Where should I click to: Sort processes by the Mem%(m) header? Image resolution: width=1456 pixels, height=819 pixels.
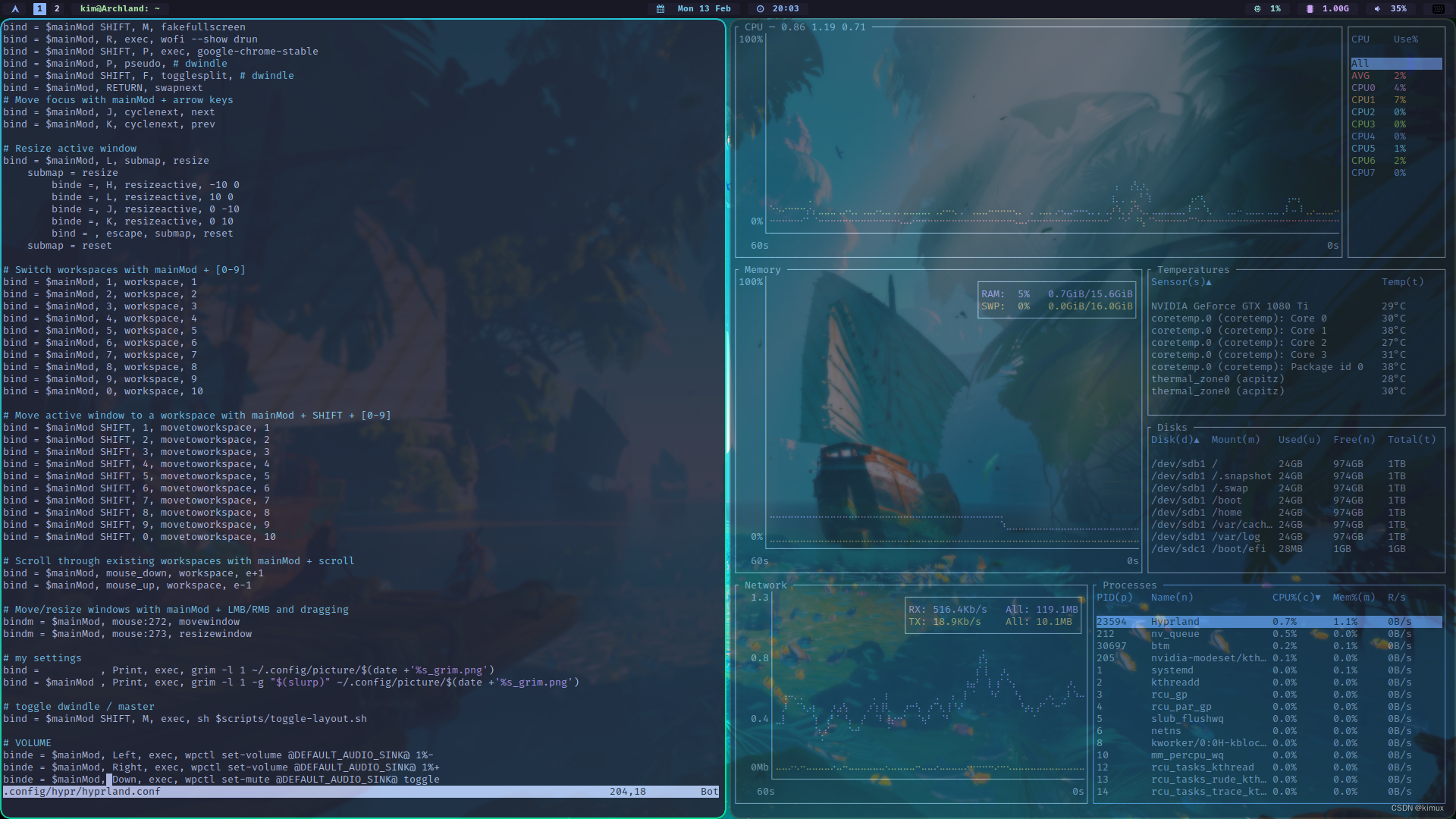coord(1354,598)
